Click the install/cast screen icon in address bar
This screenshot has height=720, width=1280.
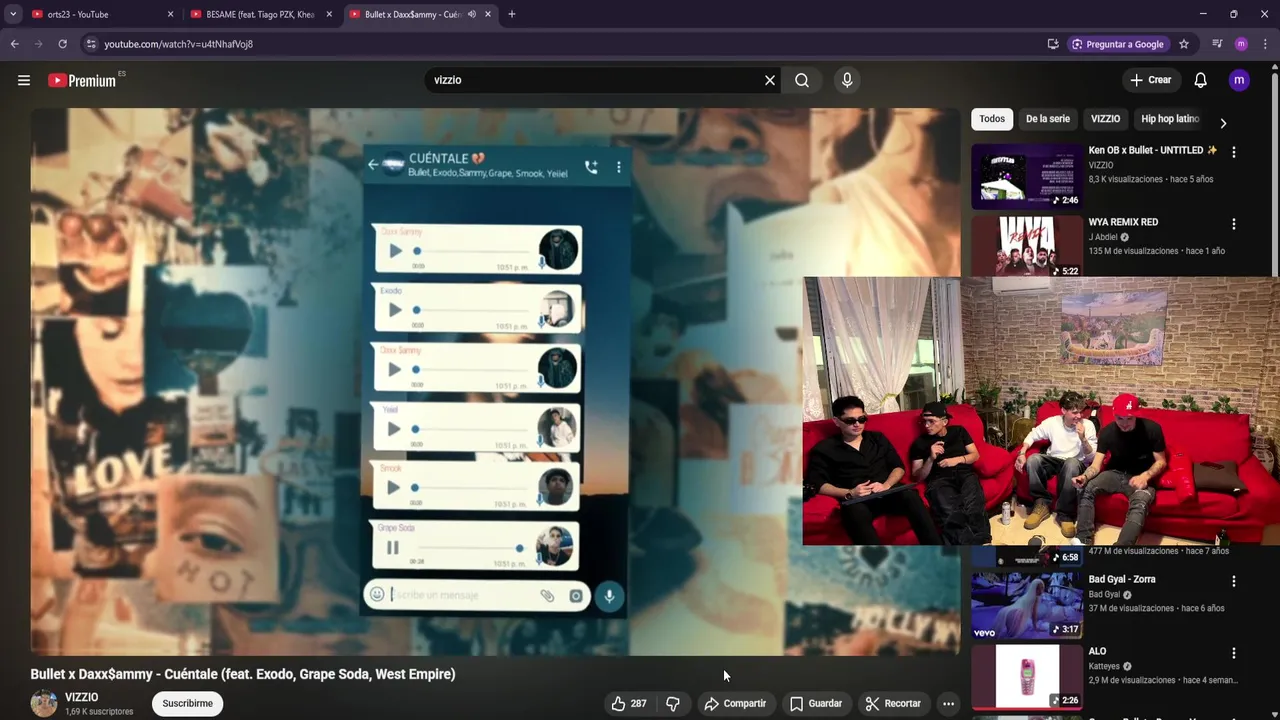pyautogui.click(x=1053, y=44)
